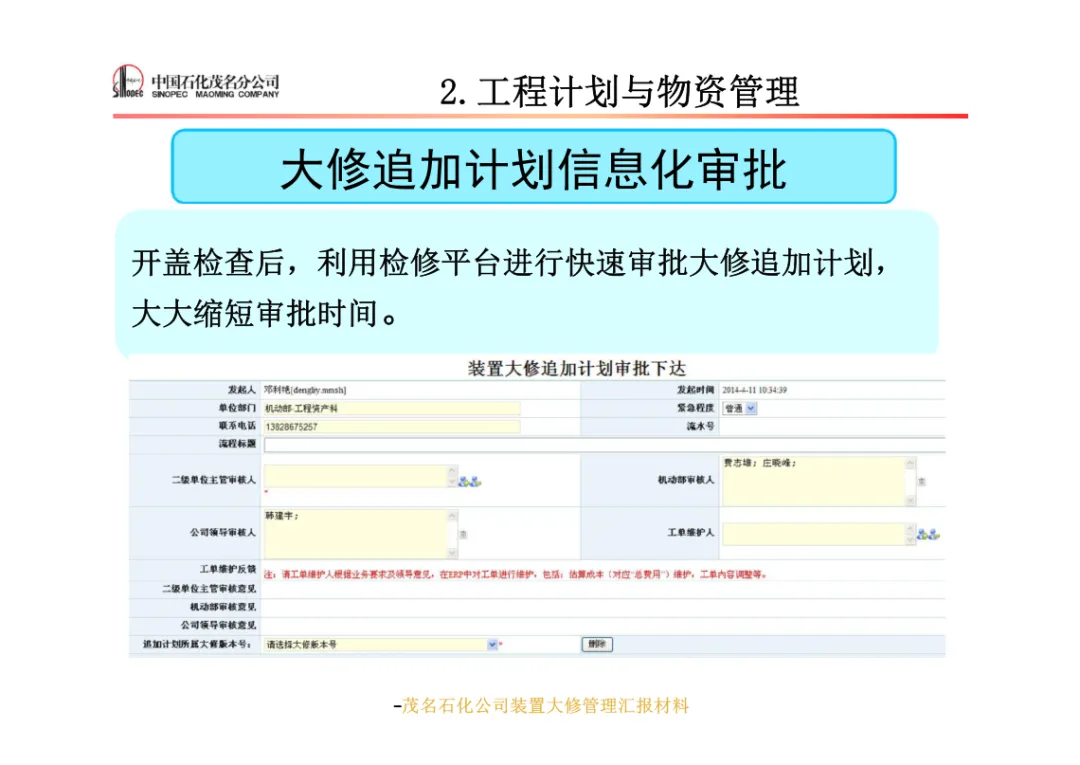
Task: Click small icon right of 公司领导审核人 box
Action: pos(464,534)
